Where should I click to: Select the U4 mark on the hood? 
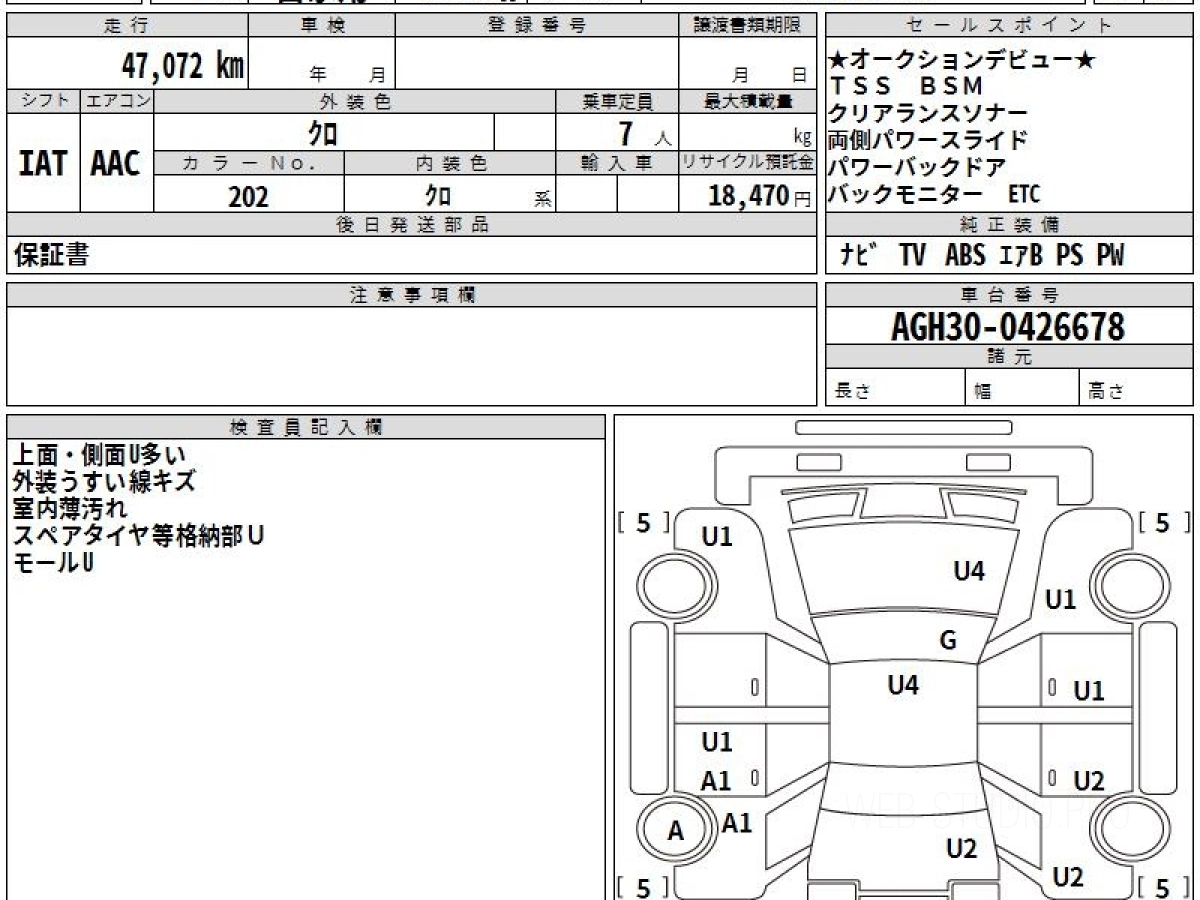click(x=969, y=571)
